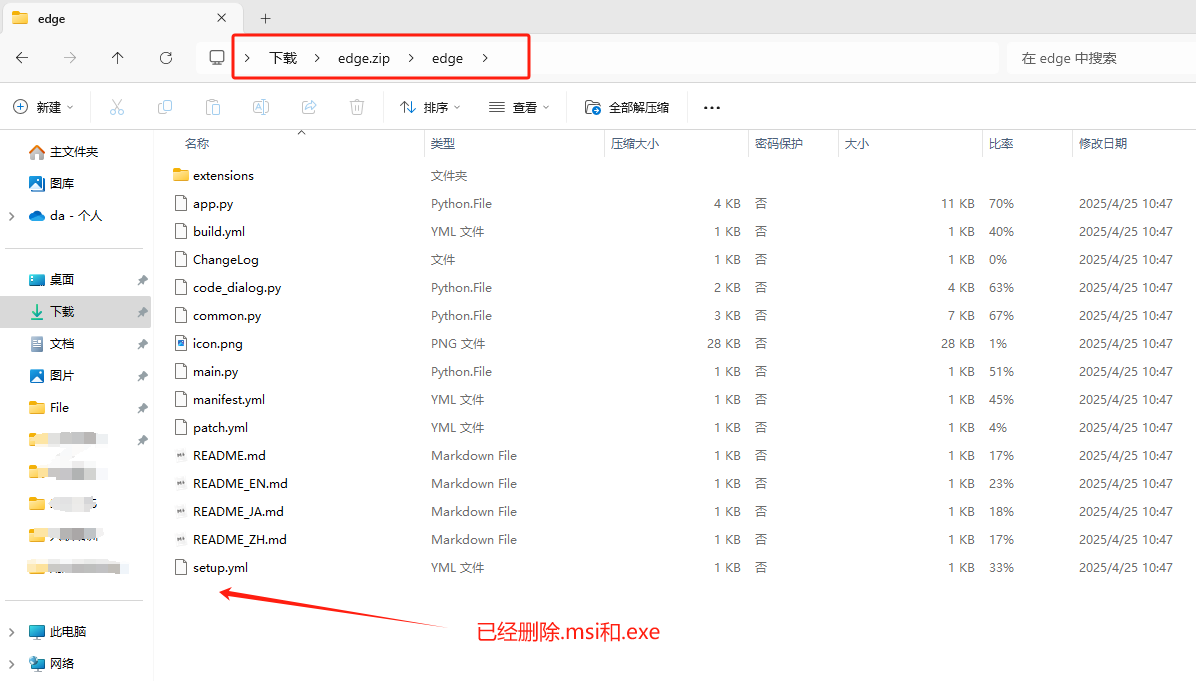Go forward with the forward arrow

pyautogui.click(x=70, y=58)
